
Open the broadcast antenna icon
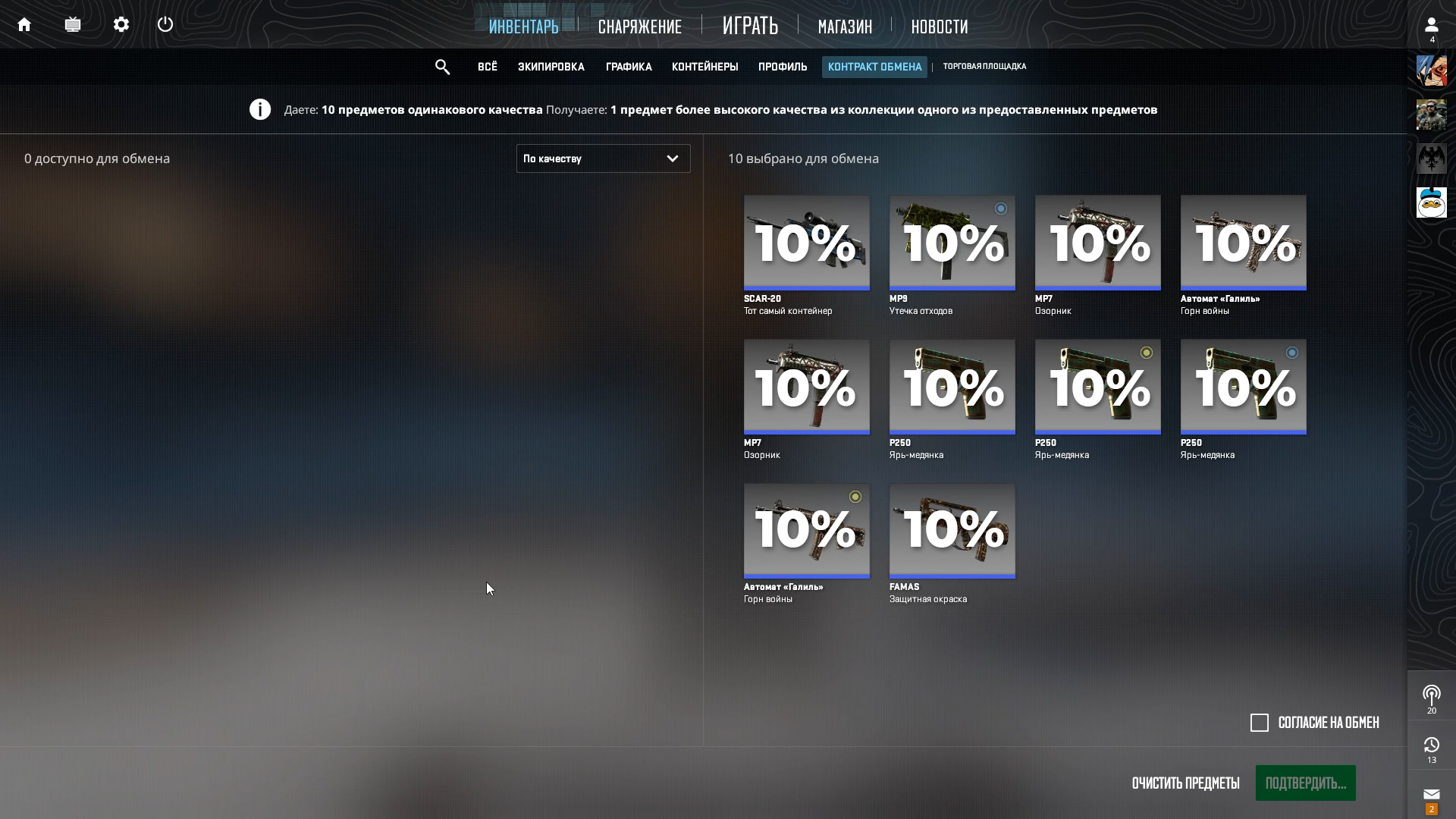(x=1431, y=695)
